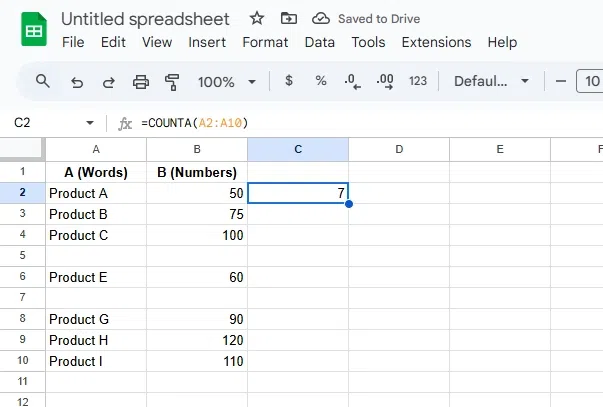Click the move to folder icon

(x=289, y=19)
